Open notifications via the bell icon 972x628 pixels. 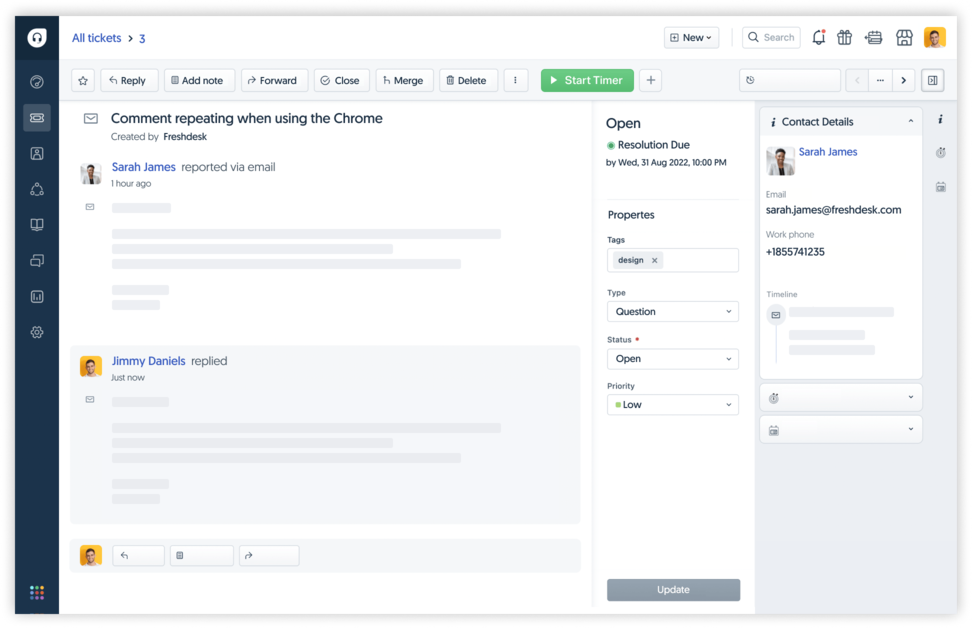[818, 36]
